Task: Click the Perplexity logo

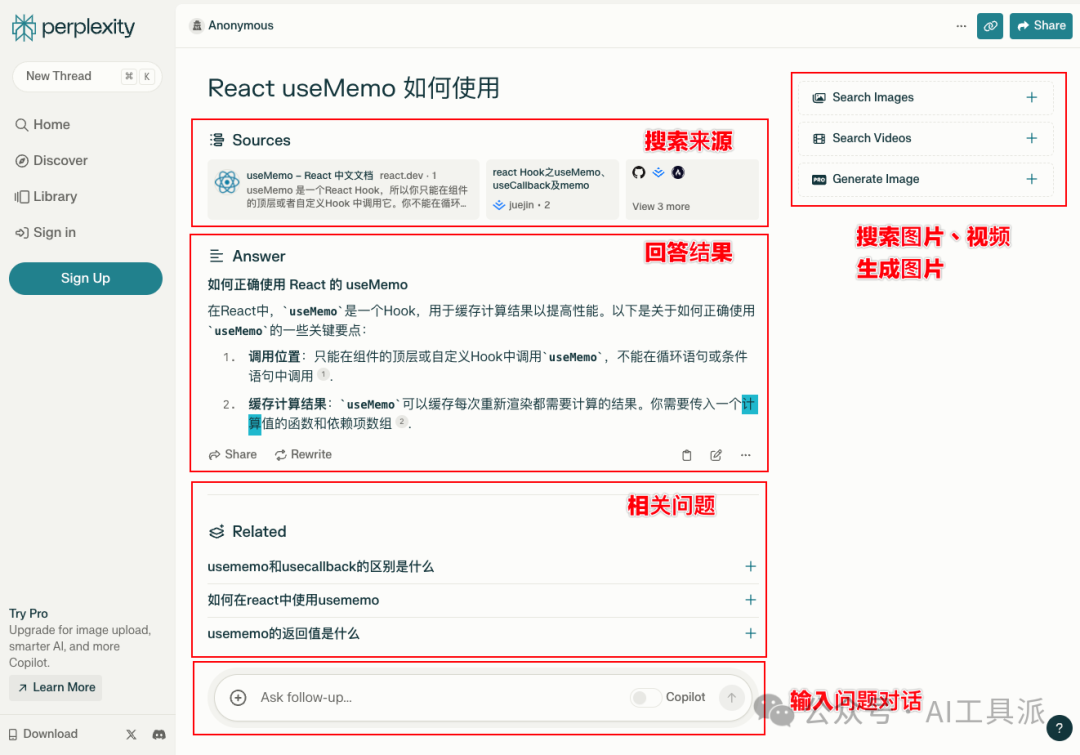Action: (74, 28)
